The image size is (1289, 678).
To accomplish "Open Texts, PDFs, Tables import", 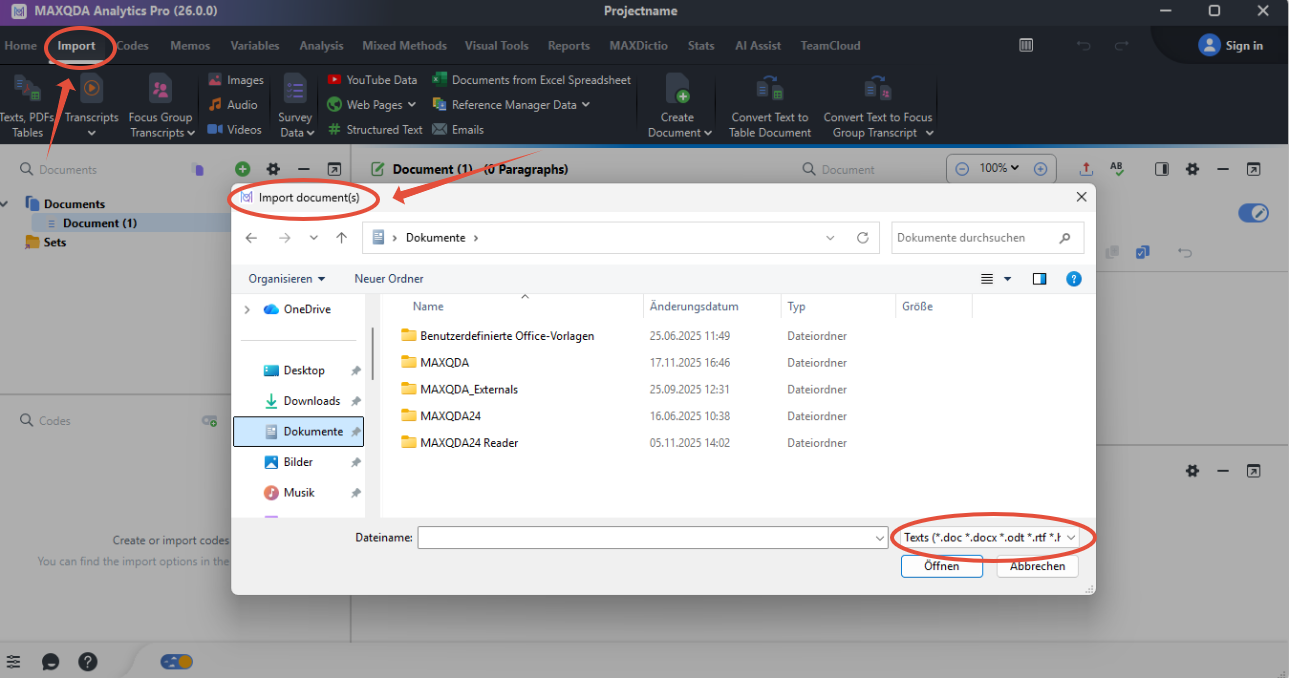I will pyautogui.click(x=27, y=107).
